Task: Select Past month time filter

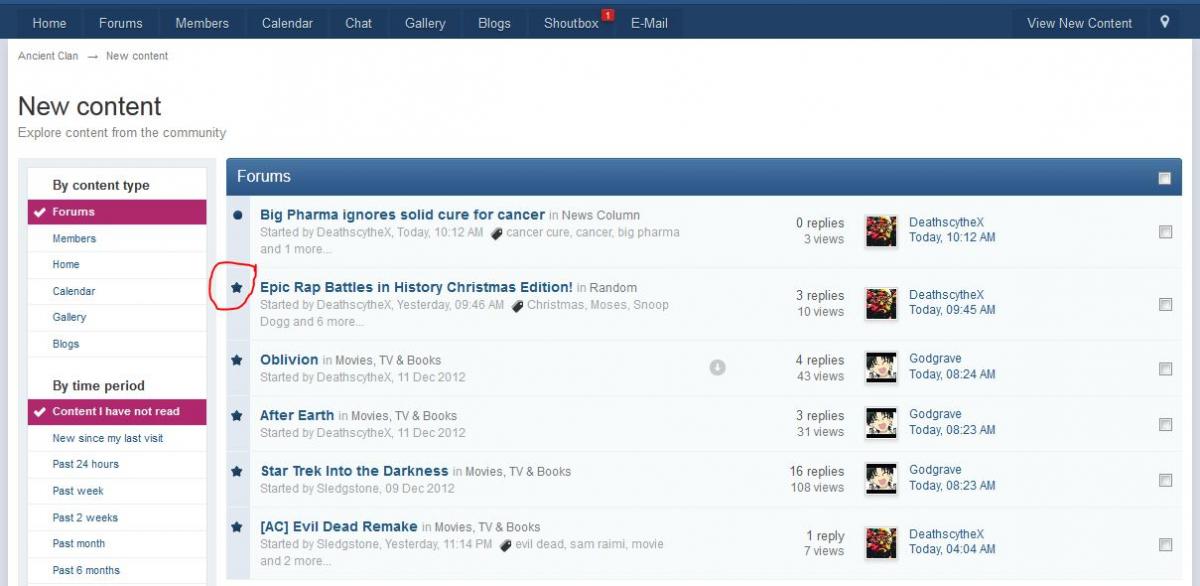Action: pyautogui.click(x=79, y=543)
